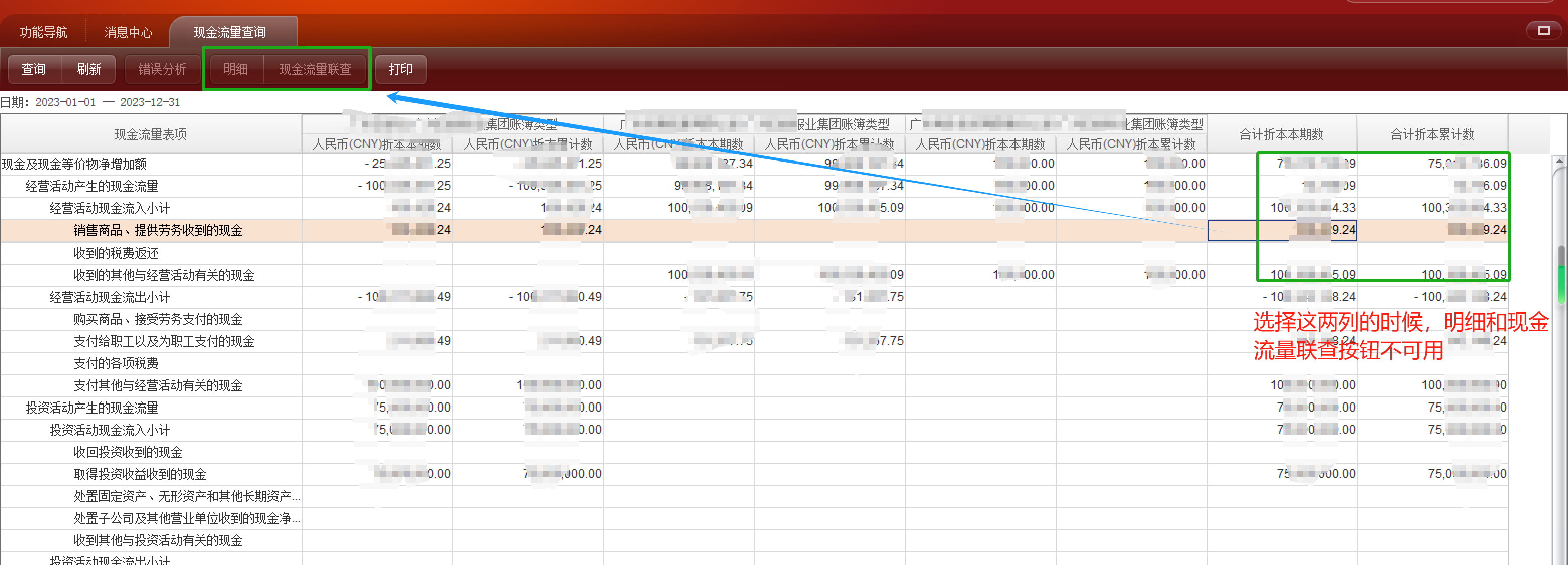
Task: Click the 打印 button
Action: point(401,69)
